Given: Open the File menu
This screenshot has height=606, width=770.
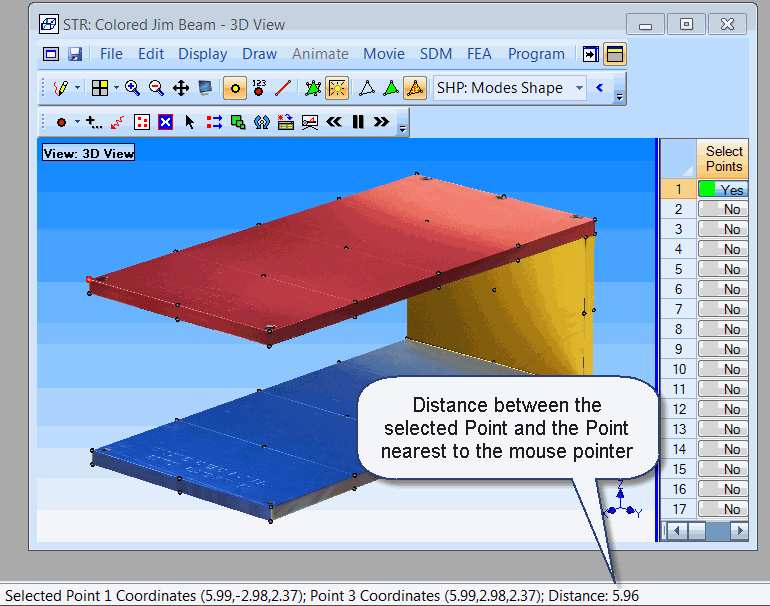Looking at the screenshot, I should 111,54.
